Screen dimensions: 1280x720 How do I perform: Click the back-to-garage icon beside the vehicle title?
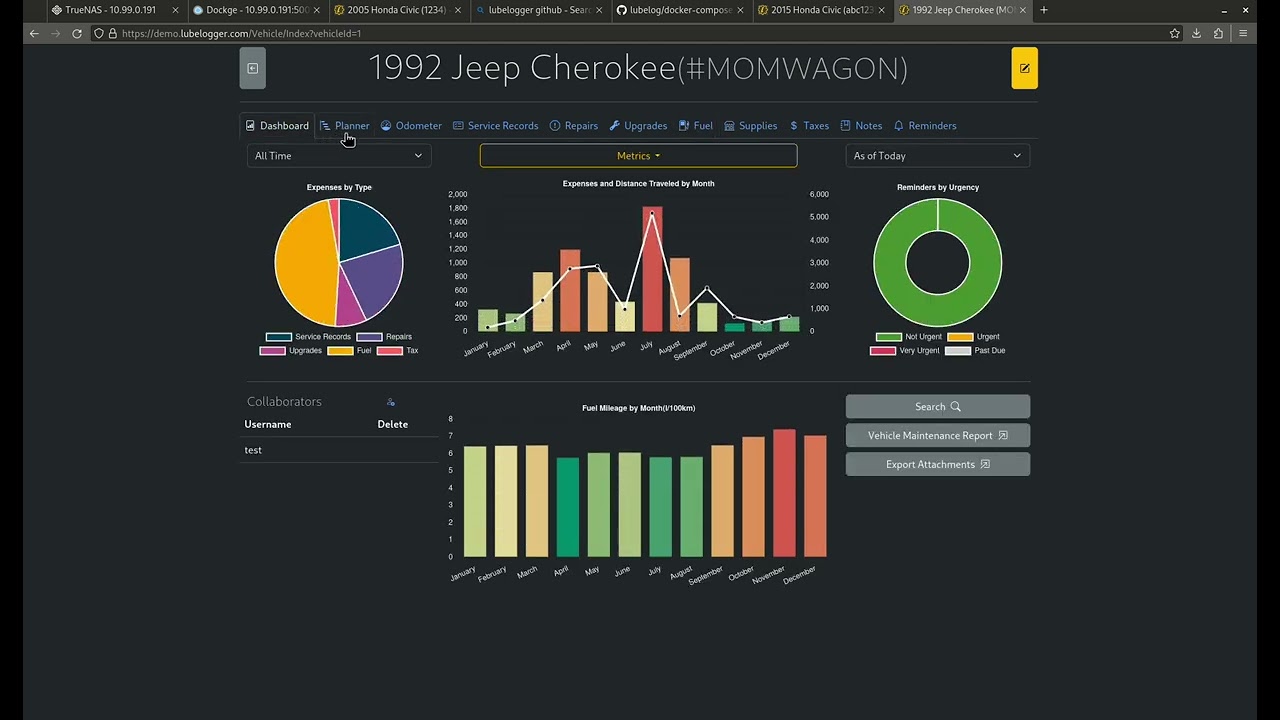pyautogui.click(x=252, y=68)
